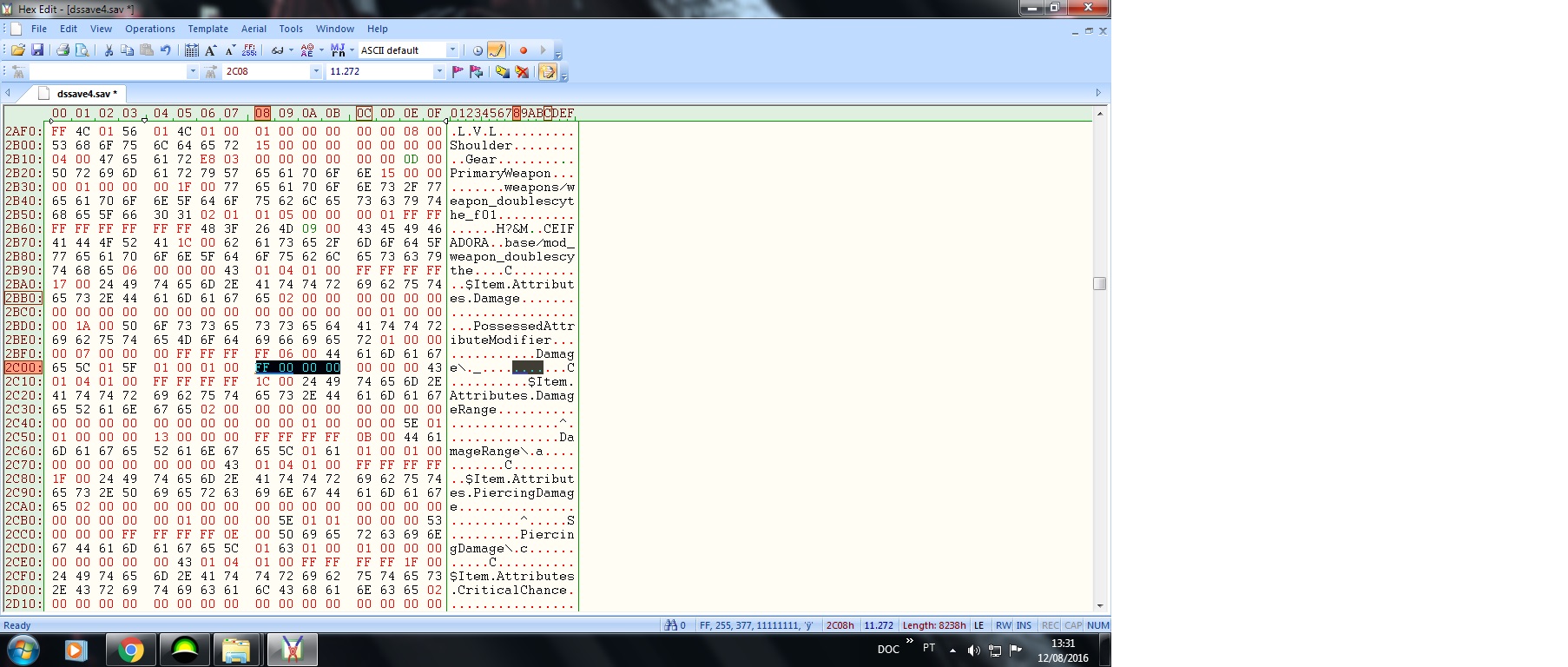Toggle LE endianness in the status bar
This screenshot has width=1568, height=667.
click(x=979, y=625)
